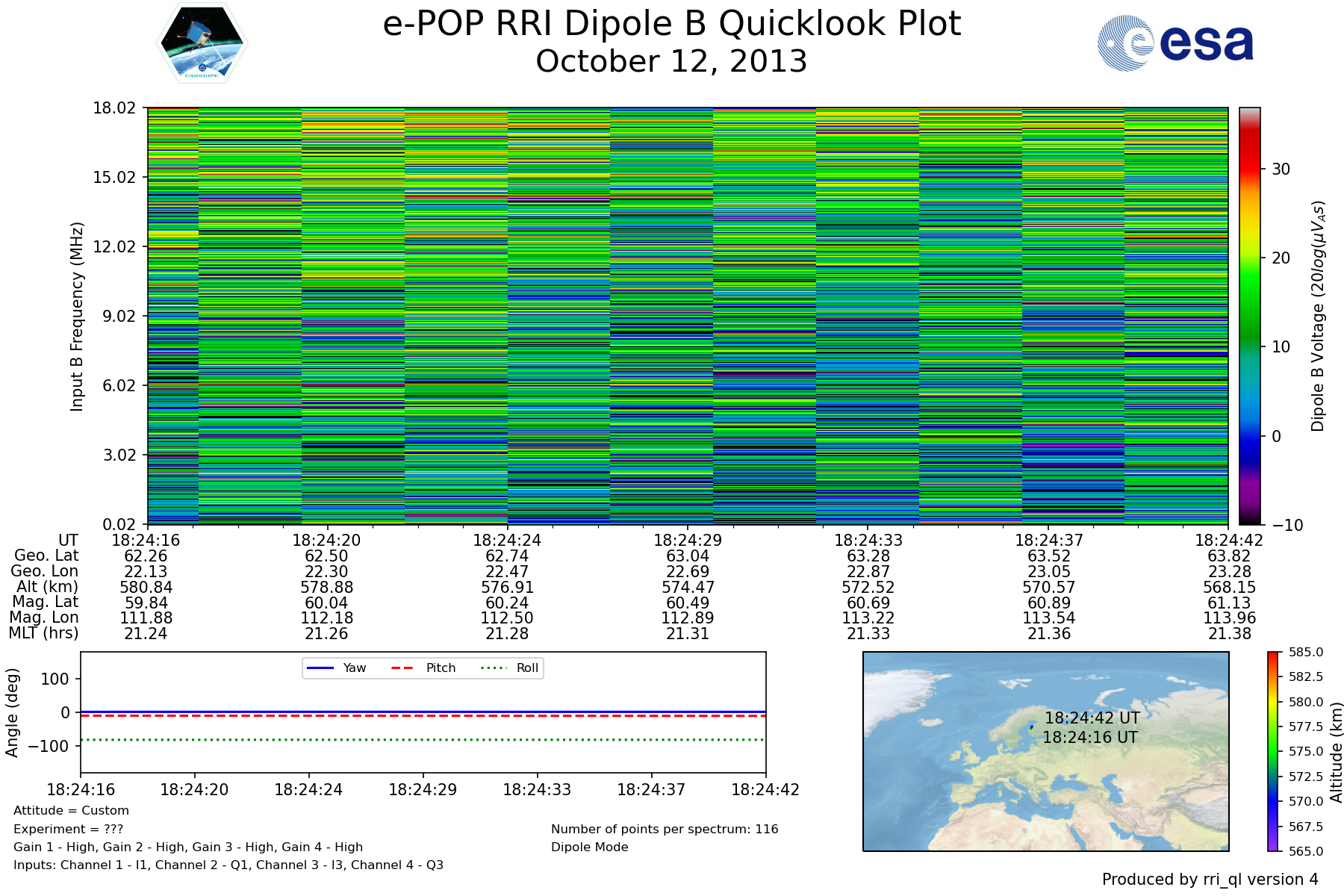Click the 'Experiment = ???' text
The image size is (1344, 896).
(x=68, y=829)
